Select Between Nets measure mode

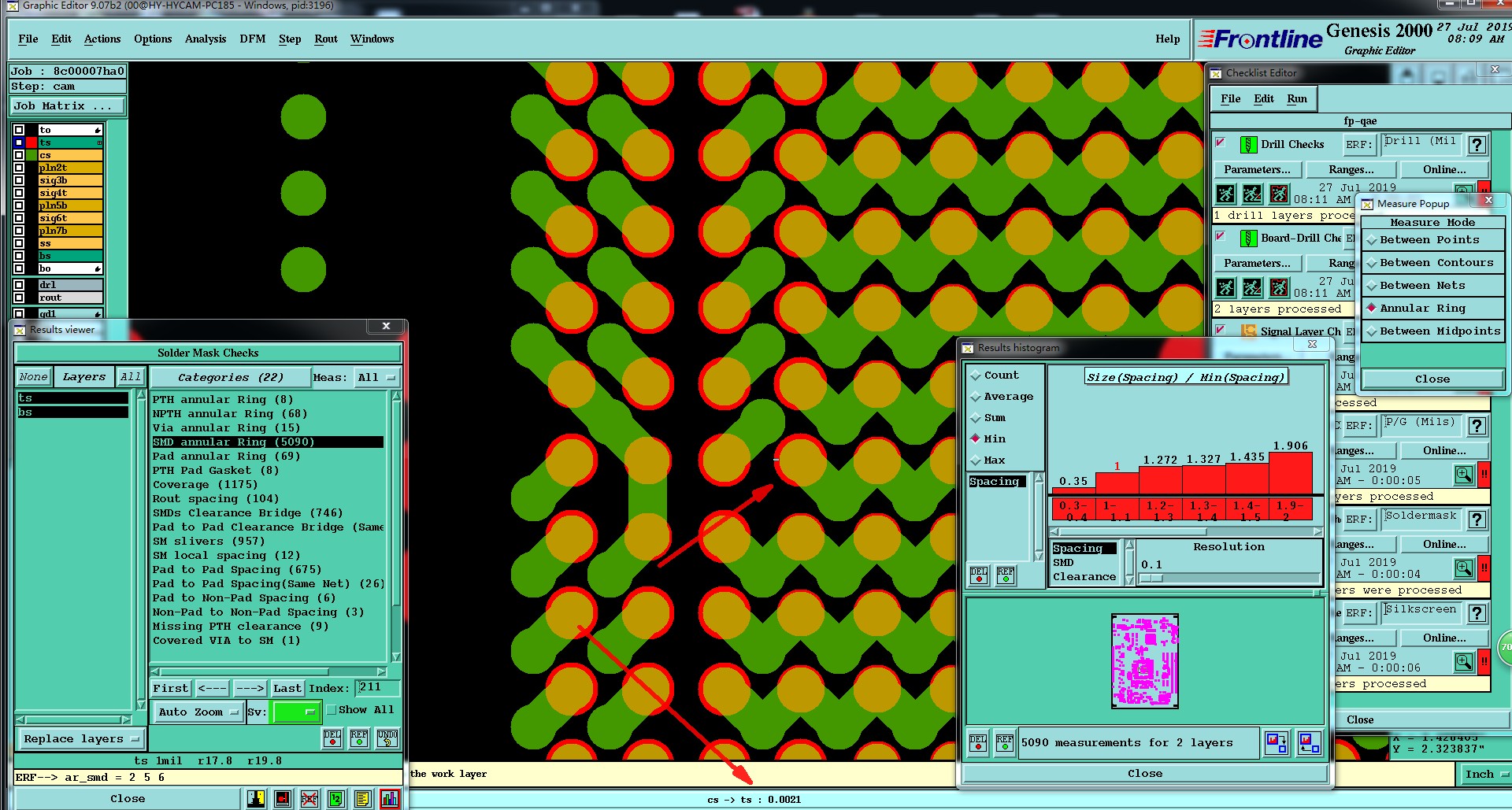pos(1432,286)
